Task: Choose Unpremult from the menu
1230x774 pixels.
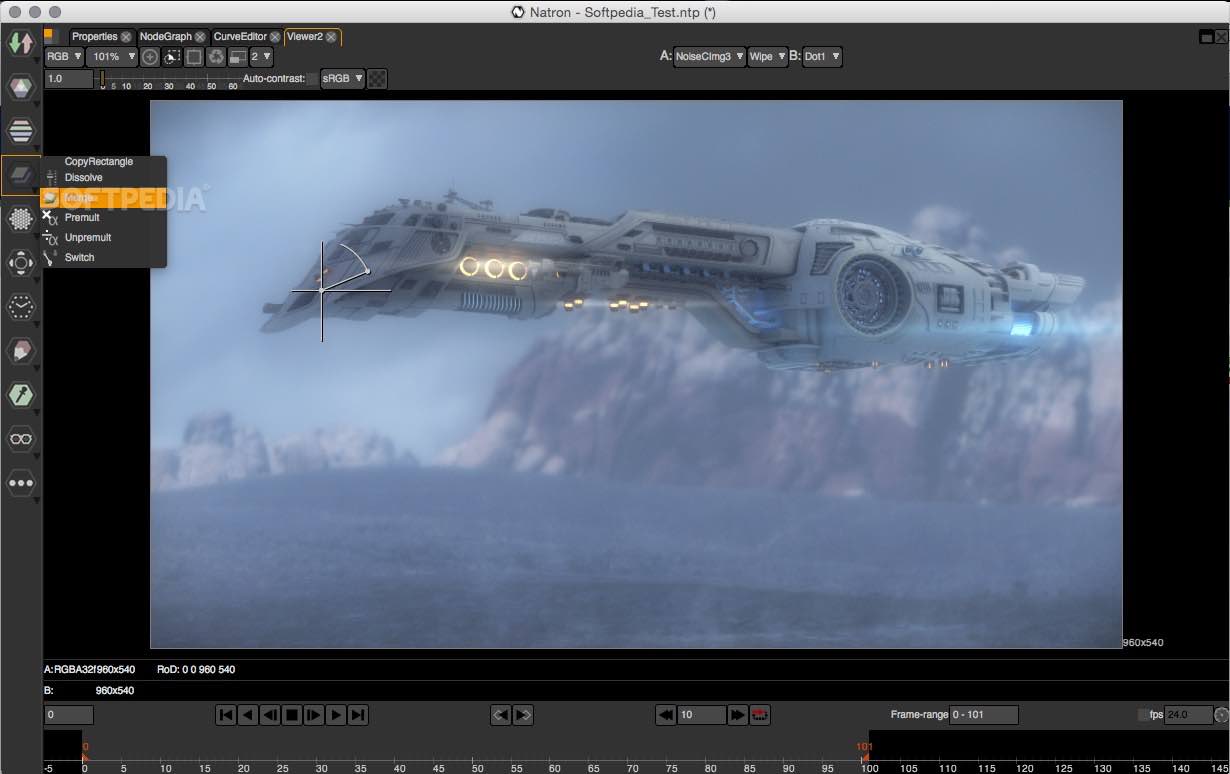Action: pos(103,237)
